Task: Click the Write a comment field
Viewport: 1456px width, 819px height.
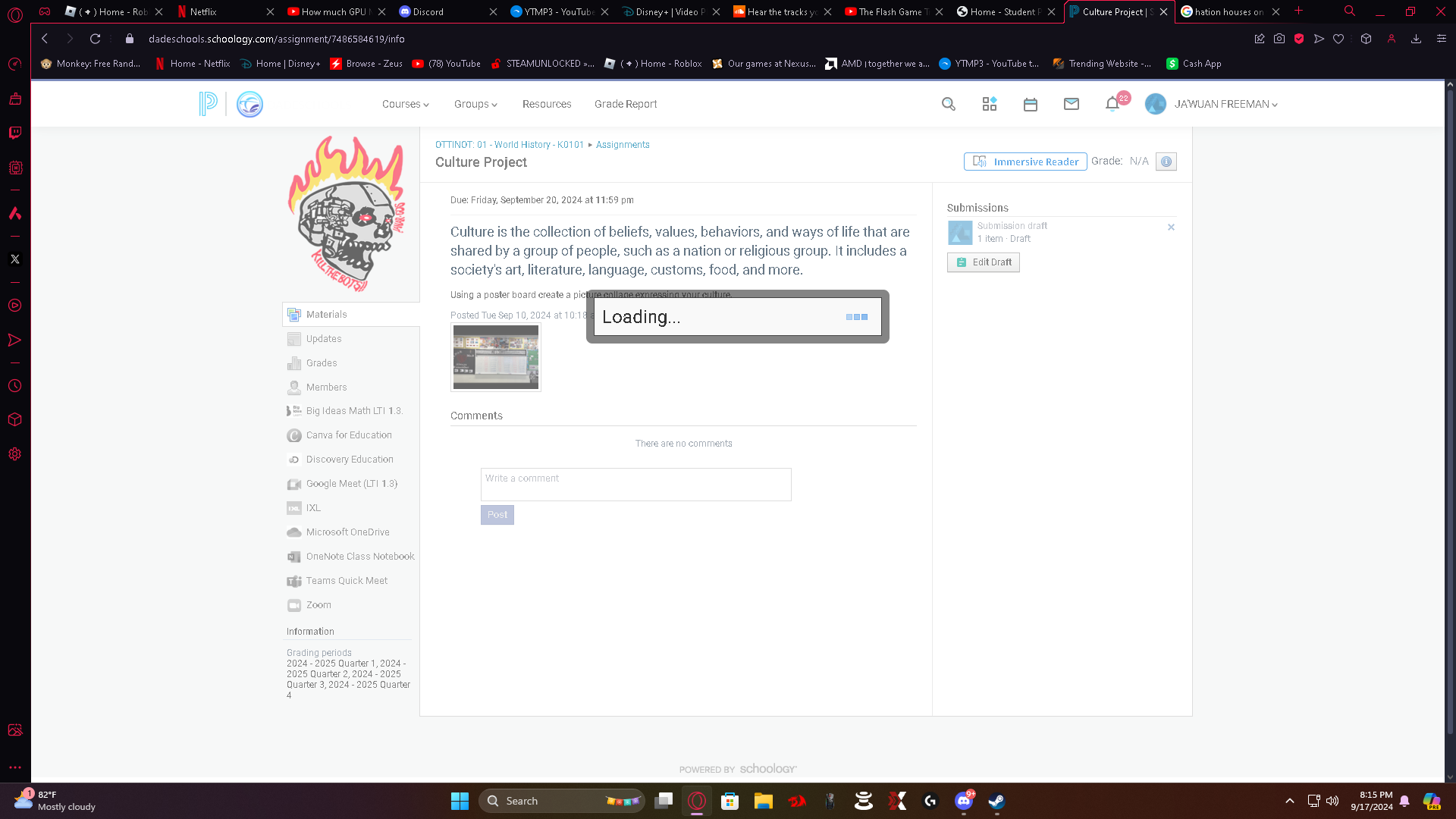Action: tap(635, 484)
